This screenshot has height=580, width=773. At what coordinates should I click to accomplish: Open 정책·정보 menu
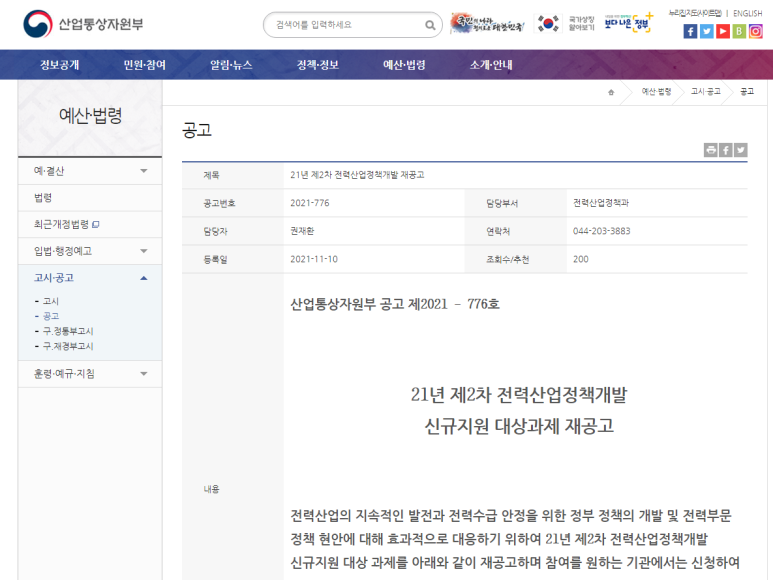[x=317, y=65]
